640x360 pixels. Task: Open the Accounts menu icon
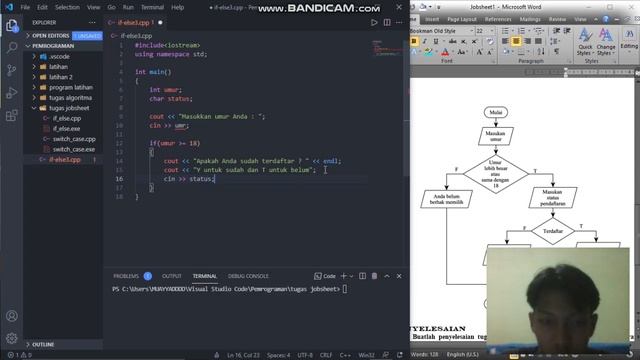click(x=12, y=316)
